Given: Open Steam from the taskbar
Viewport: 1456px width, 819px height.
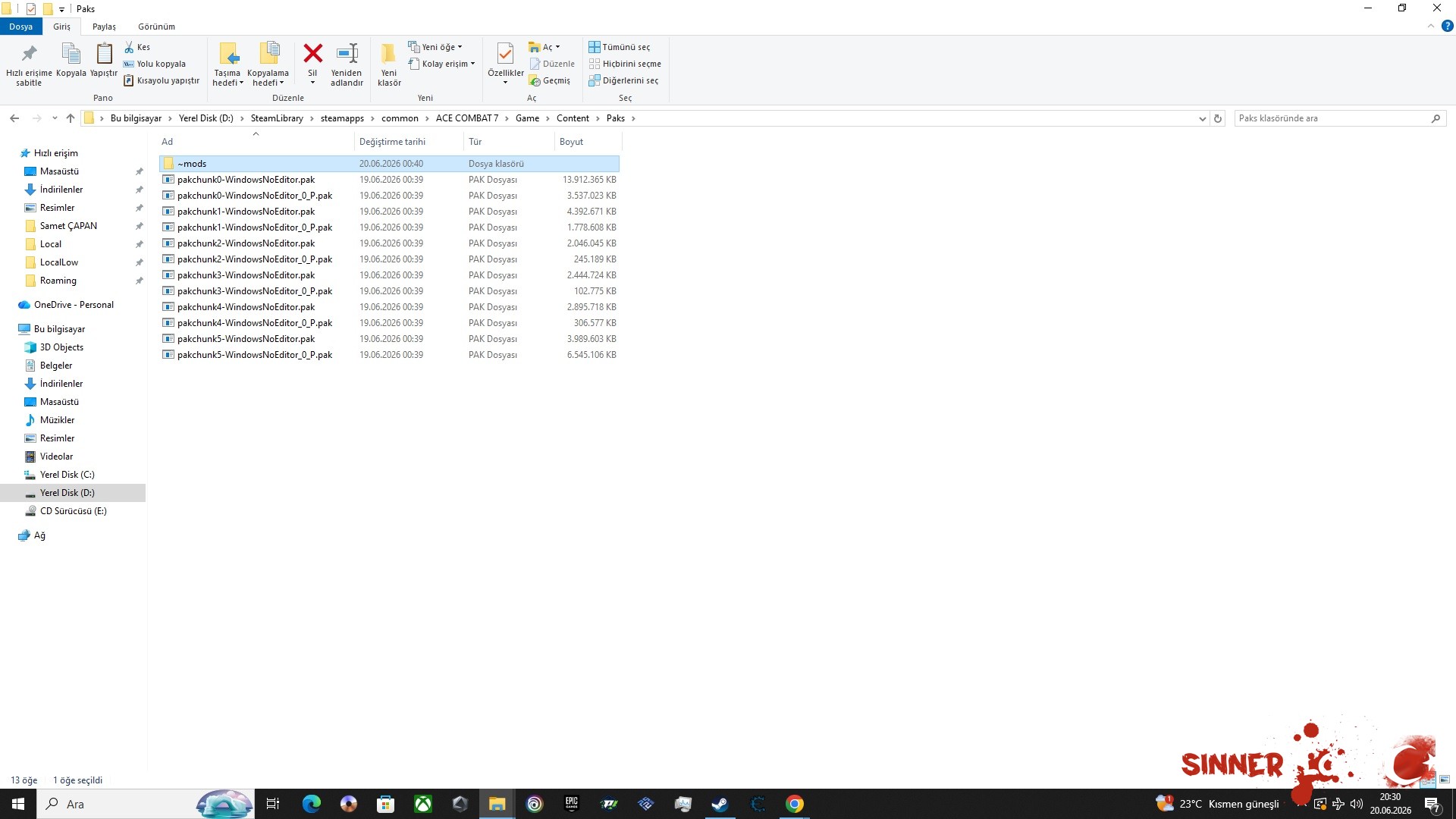Looking at the screenshot, I should click(720, 804).
